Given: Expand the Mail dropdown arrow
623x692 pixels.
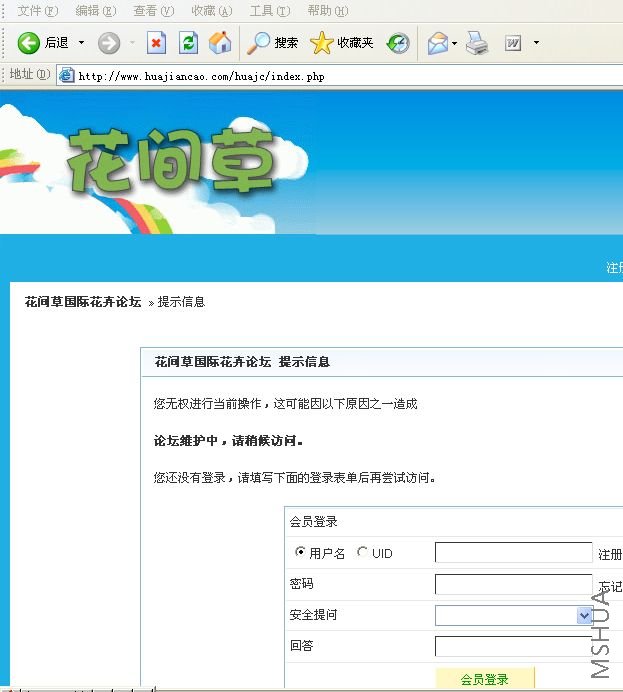Looking at the screenshot, I should coord(454,43).
